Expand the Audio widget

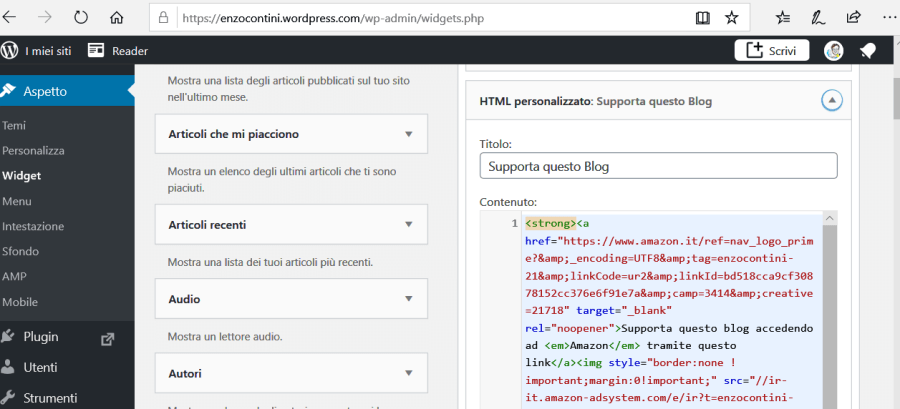tap(408, 299)
